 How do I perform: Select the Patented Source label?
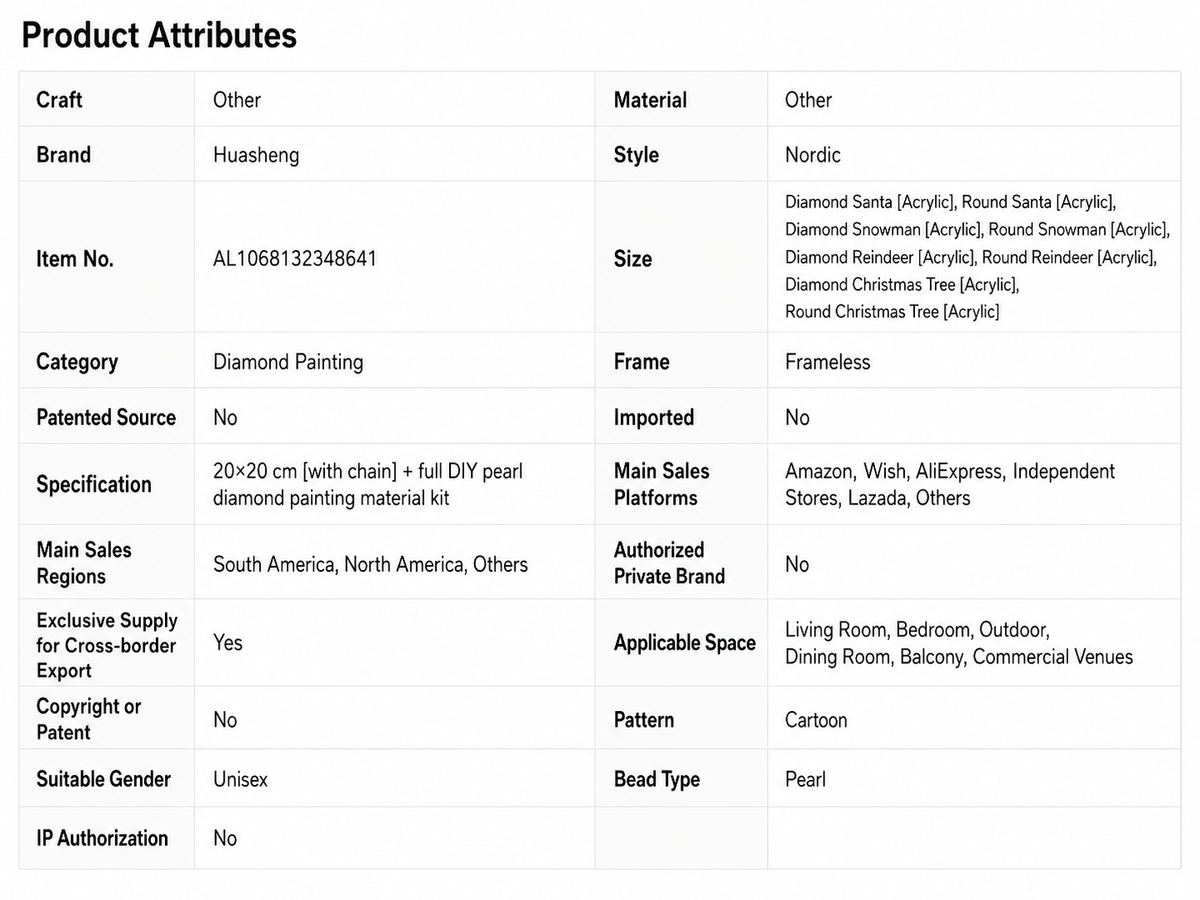(x=106, y=417)
